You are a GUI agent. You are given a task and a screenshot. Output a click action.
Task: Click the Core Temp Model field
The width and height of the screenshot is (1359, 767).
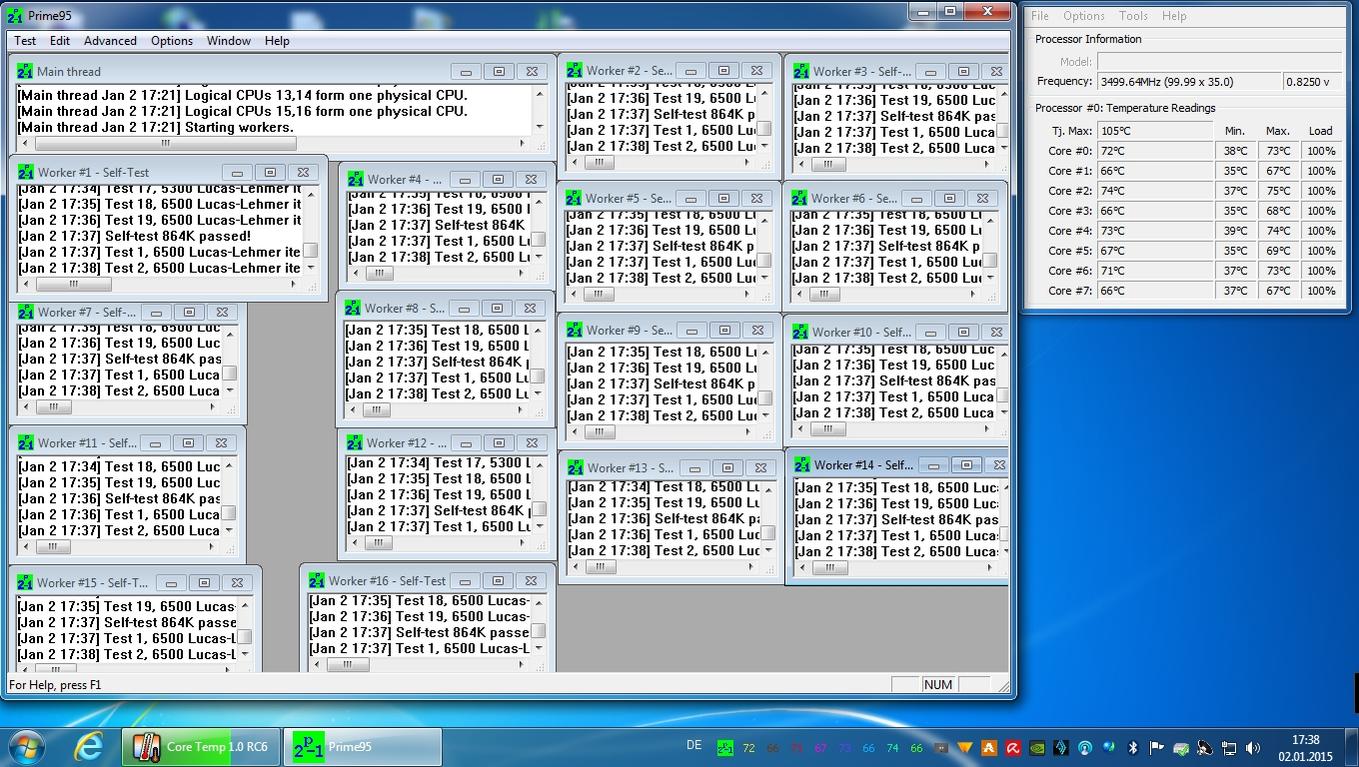click(x=1219, y=61)
